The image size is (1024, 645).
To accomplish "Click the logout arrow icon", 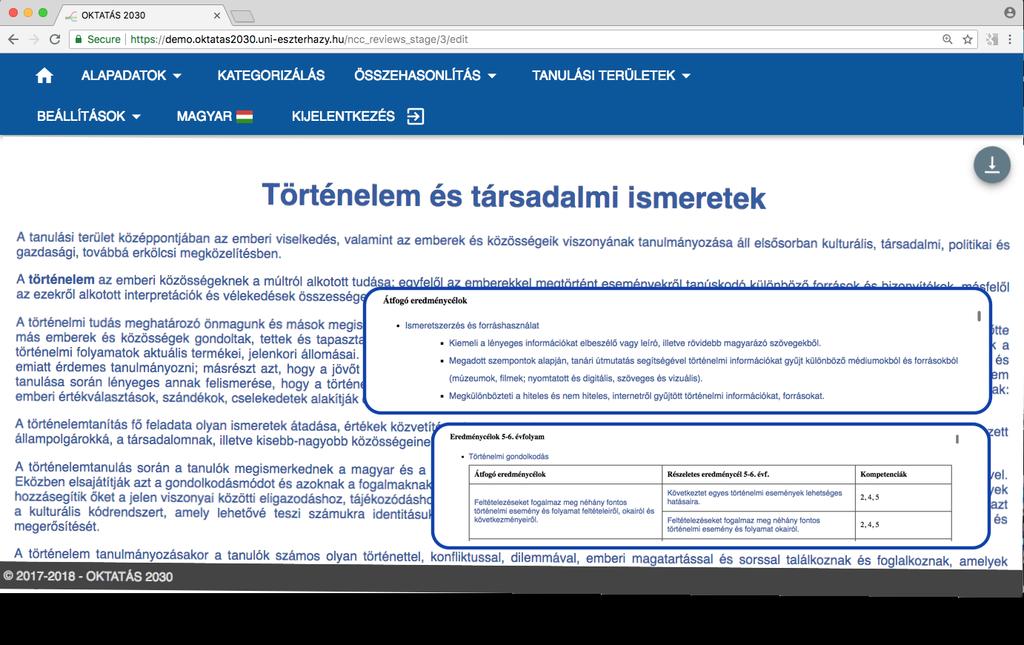I will (x=415, y=116).
